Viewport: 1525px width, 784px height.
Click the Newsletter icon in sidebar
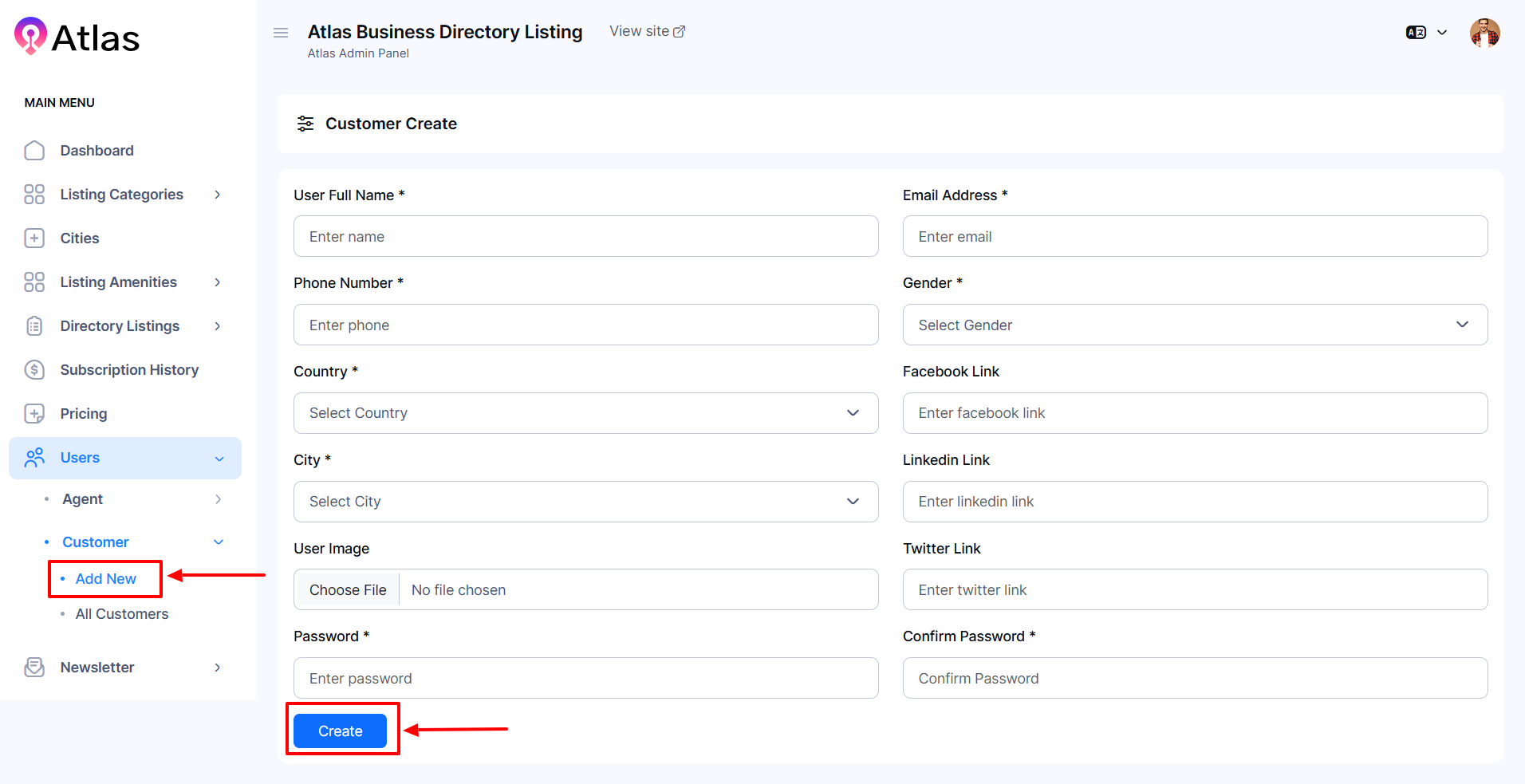(x=34, y=668)
